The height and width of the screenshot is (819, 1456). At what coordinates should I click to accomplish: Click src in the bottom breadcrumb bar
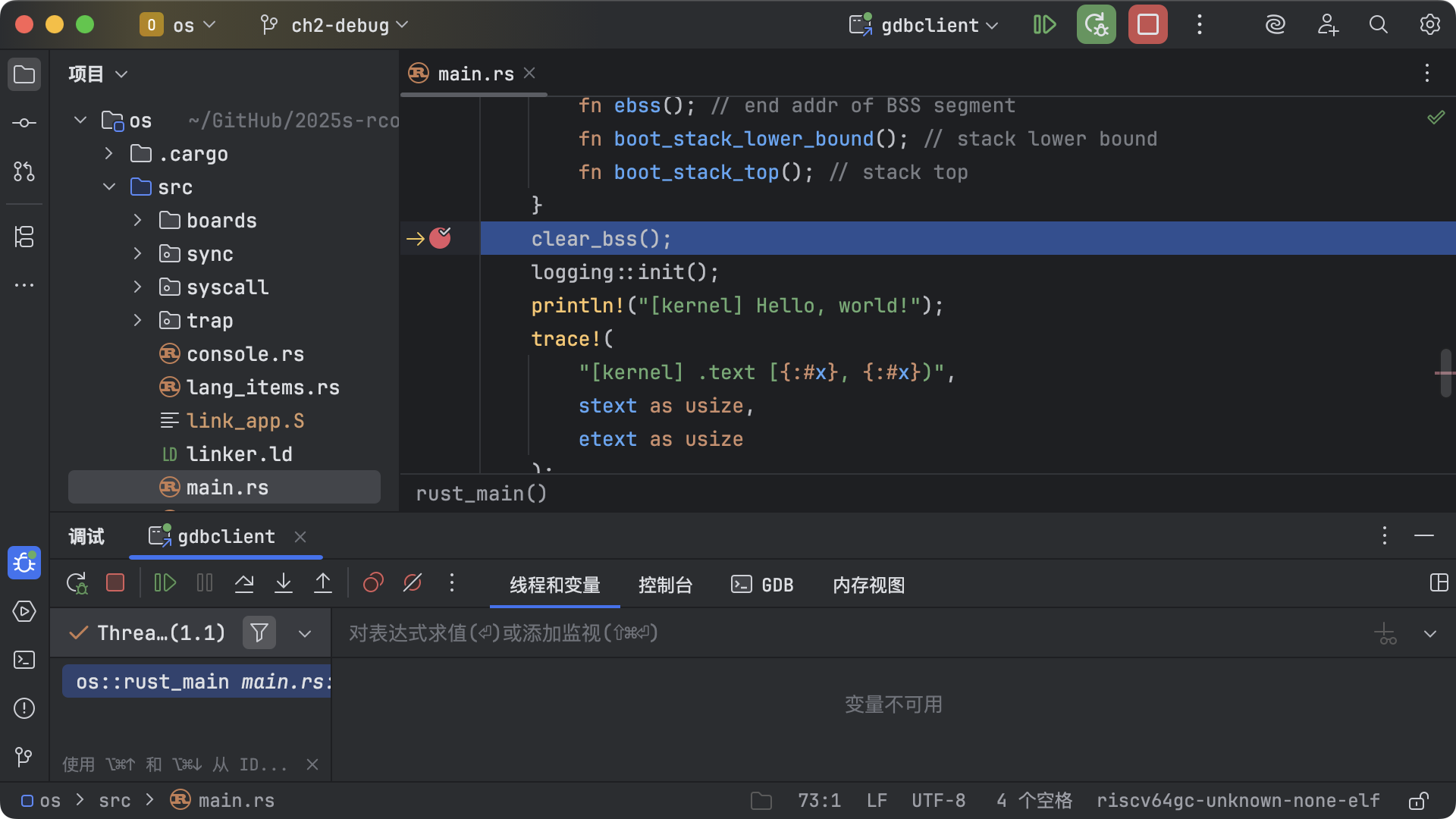click(x=115, y=801)
